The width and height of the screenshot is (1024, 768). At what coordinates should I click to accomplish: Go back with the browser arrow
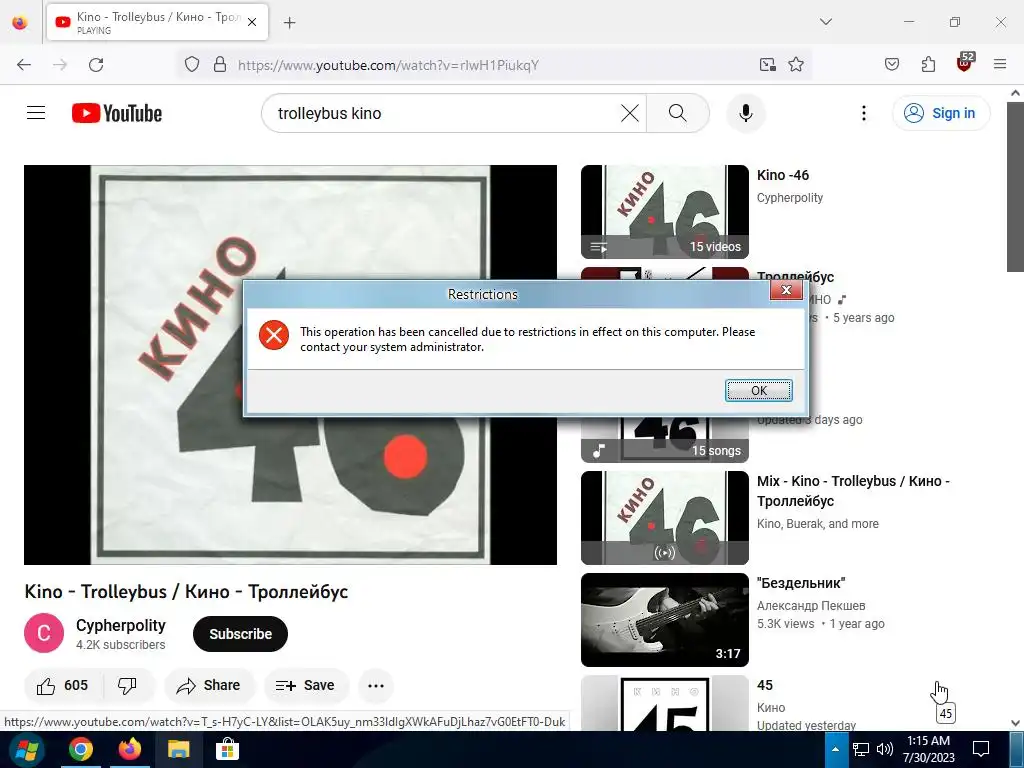click(x=24, y=65)
